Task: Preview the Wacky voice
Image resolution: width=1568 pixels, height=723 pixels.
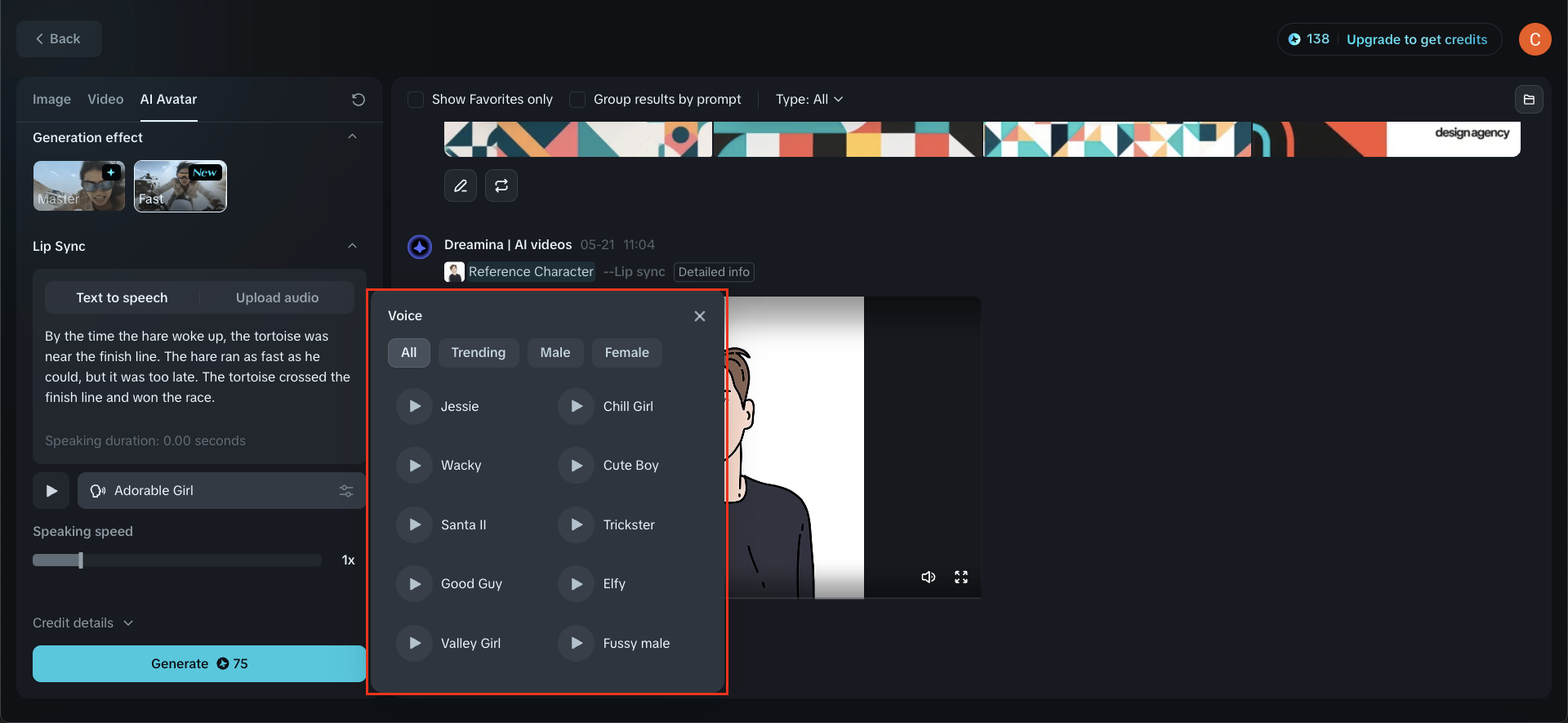Action: [x=414, y=466]
